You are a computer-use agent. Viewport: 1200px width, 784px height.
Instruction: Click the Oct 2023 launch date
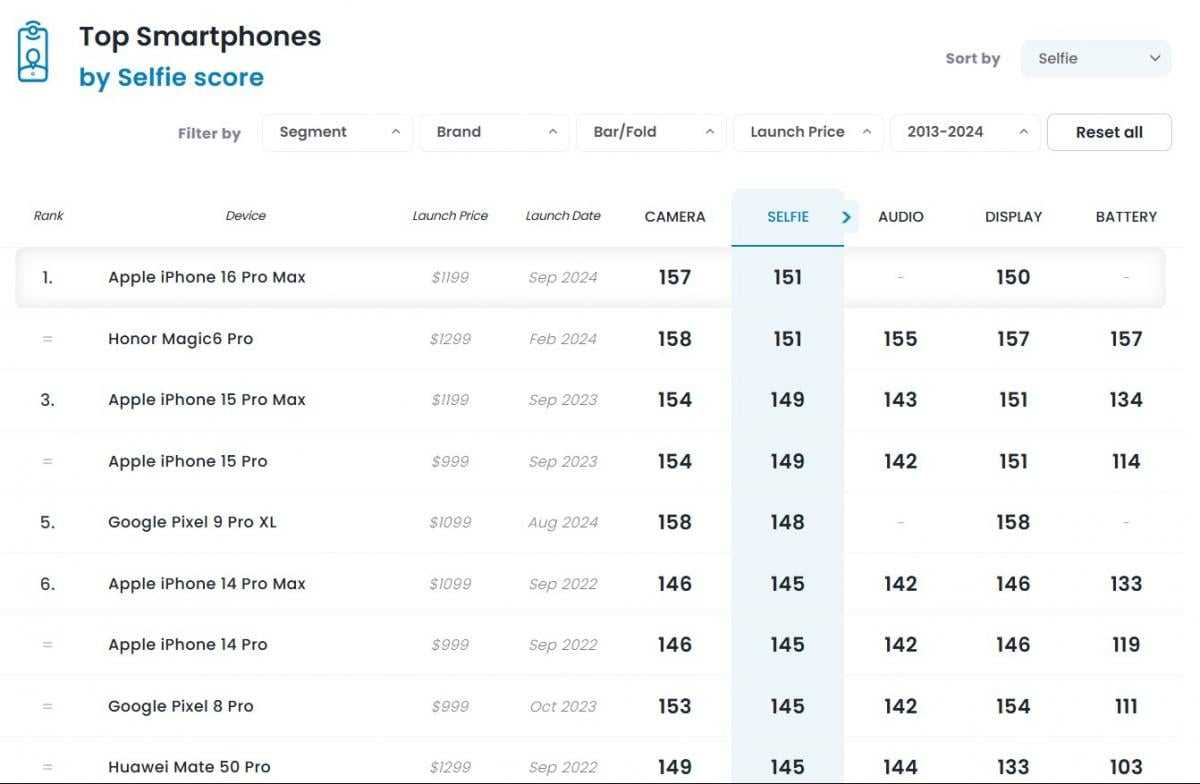tap(563, 706)
